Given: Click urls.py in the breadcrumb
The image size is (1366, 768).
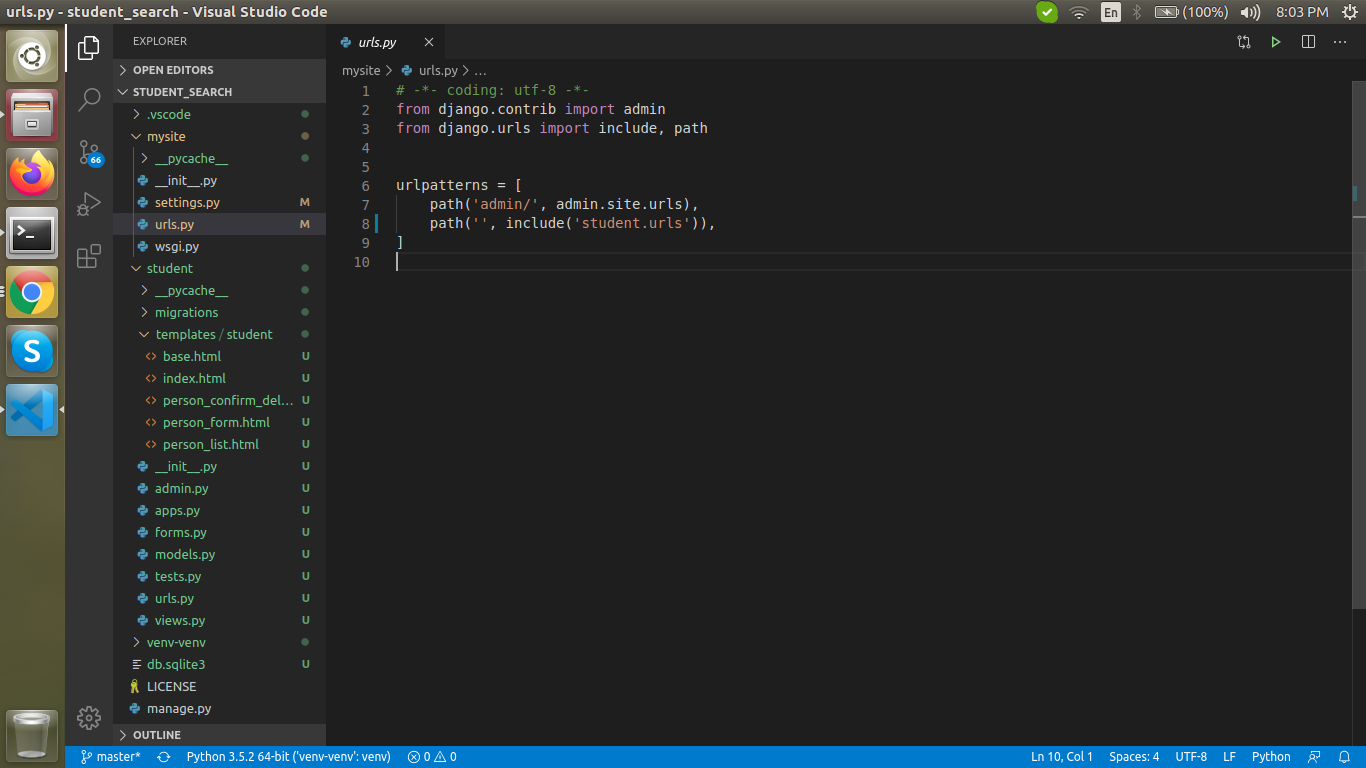Looking at the screenshot, I should [438, 71].
